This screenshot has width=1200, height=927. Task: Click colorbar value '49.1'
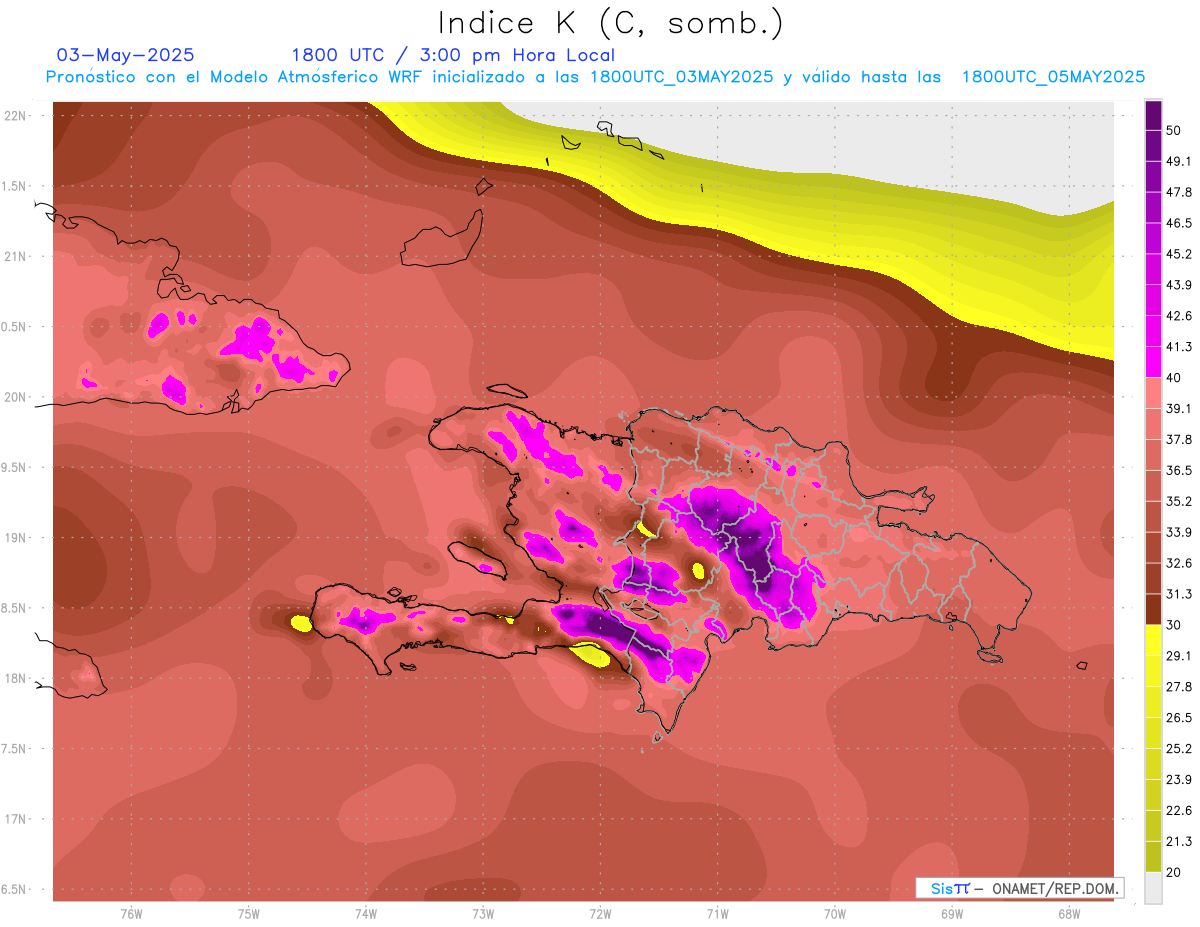[x=1179, y=161]
